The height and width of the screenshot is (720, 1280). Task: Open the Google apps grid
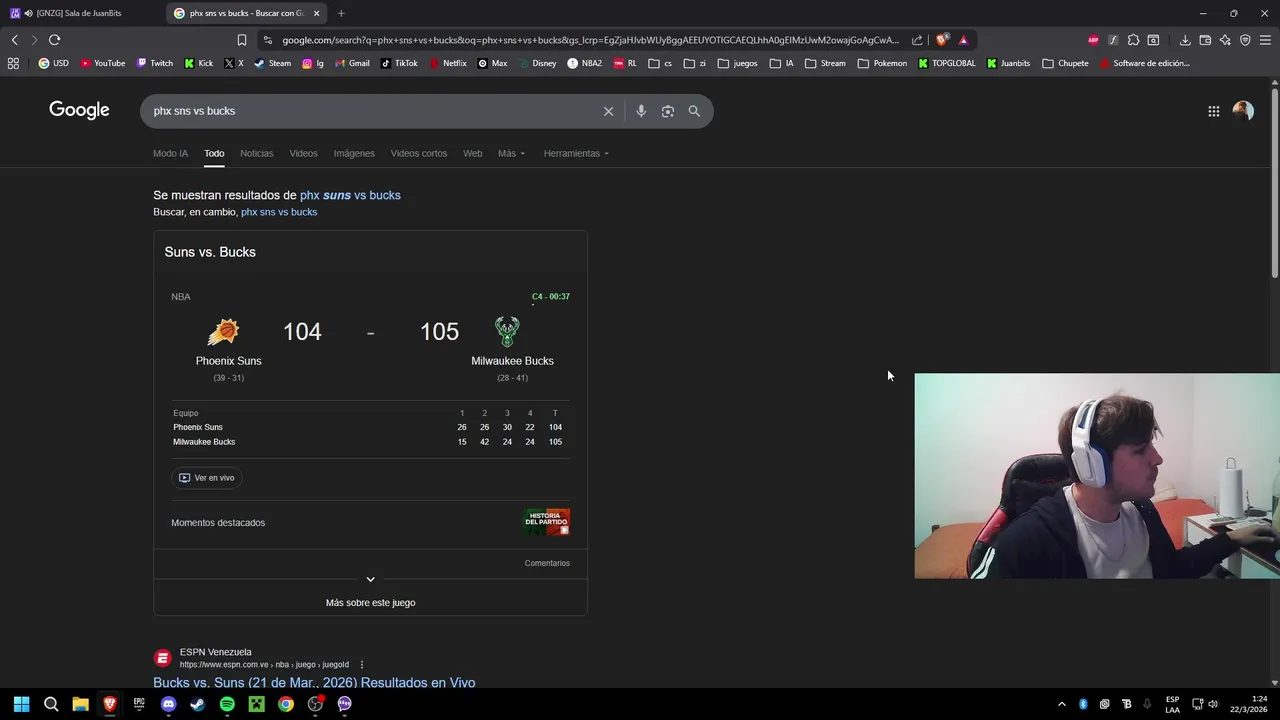1213,111
